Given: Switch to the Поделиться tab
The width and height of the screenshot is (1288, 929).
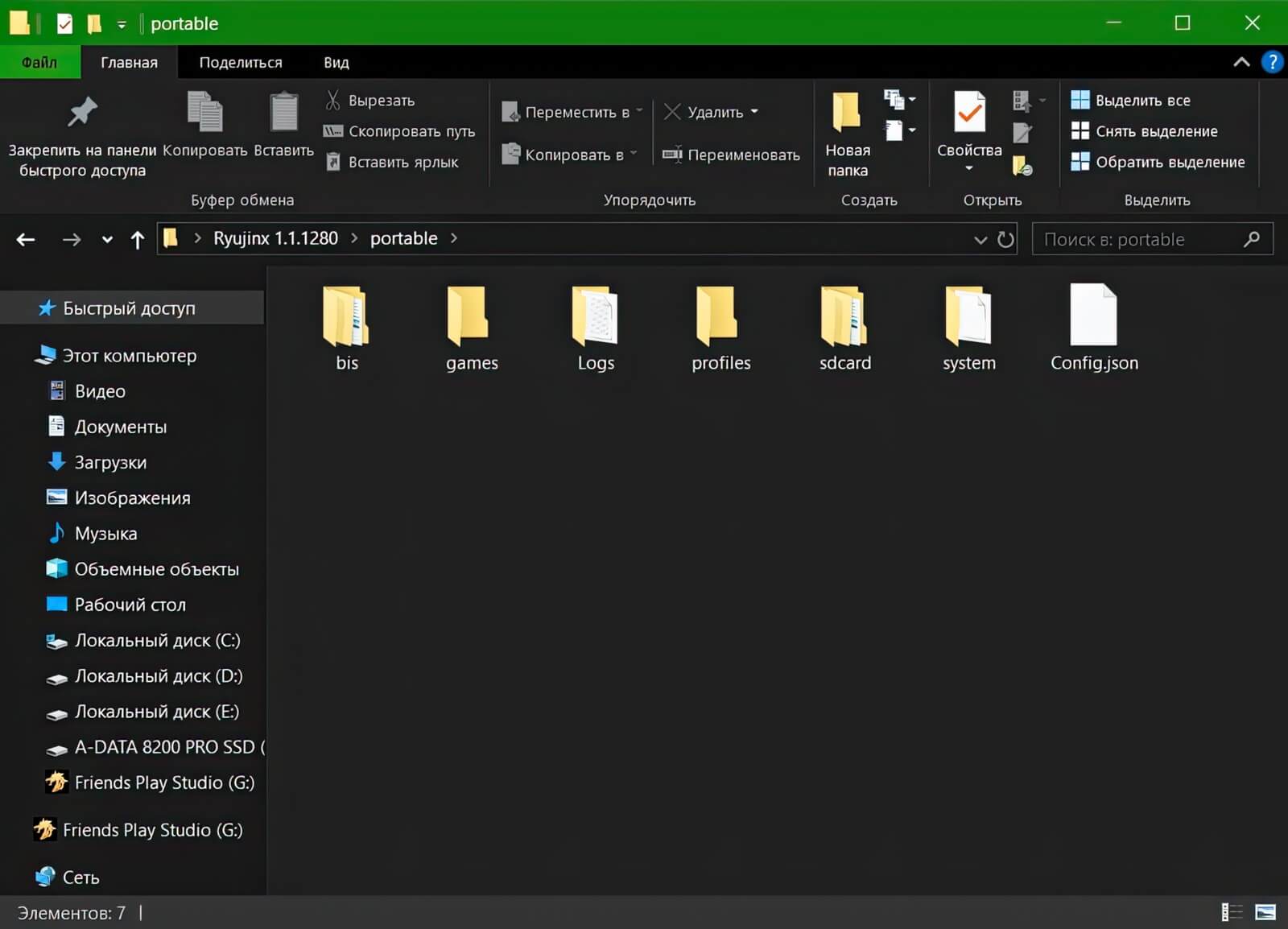Looking at the screenshot, I should click(x=241, y=62).
